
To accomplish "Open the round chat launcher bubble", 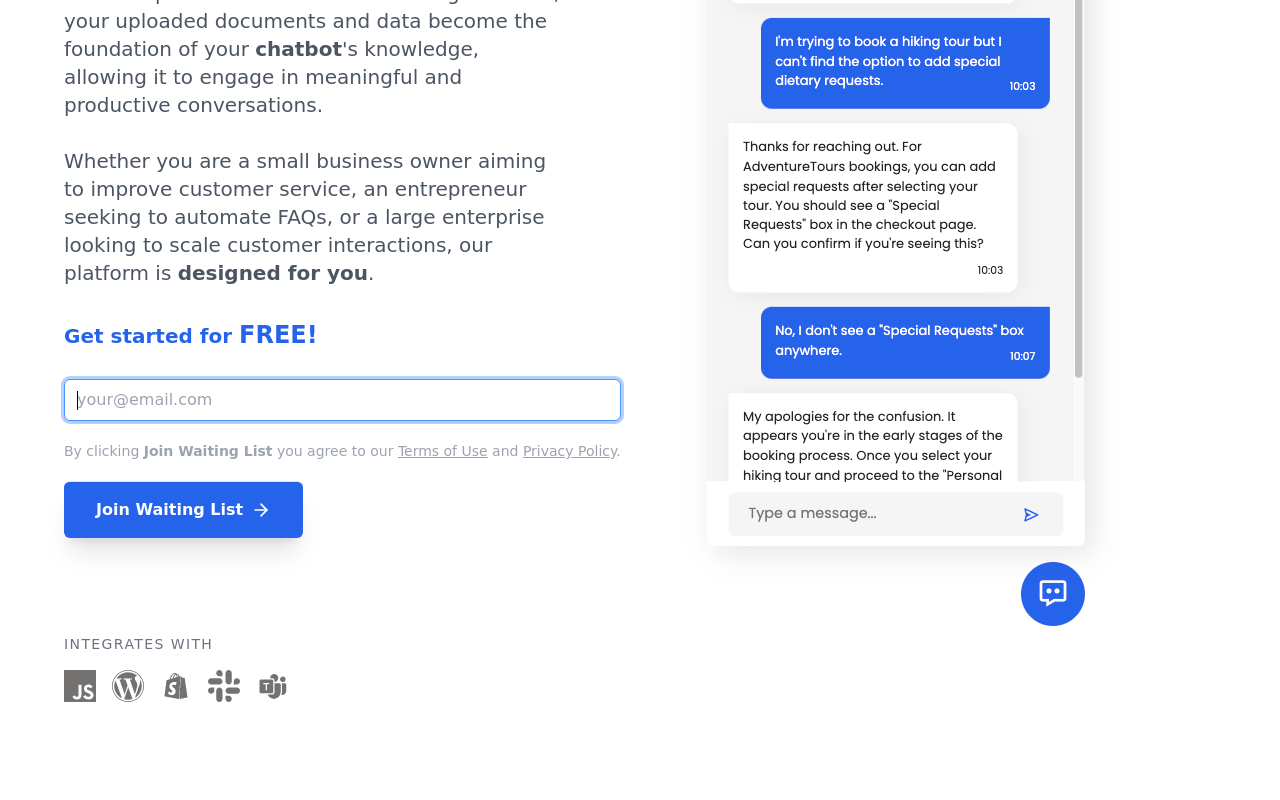I will click(x=1052, y=594).
